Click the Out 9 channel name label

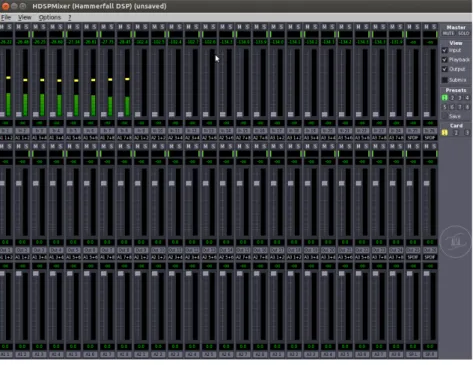click(141, 250)
